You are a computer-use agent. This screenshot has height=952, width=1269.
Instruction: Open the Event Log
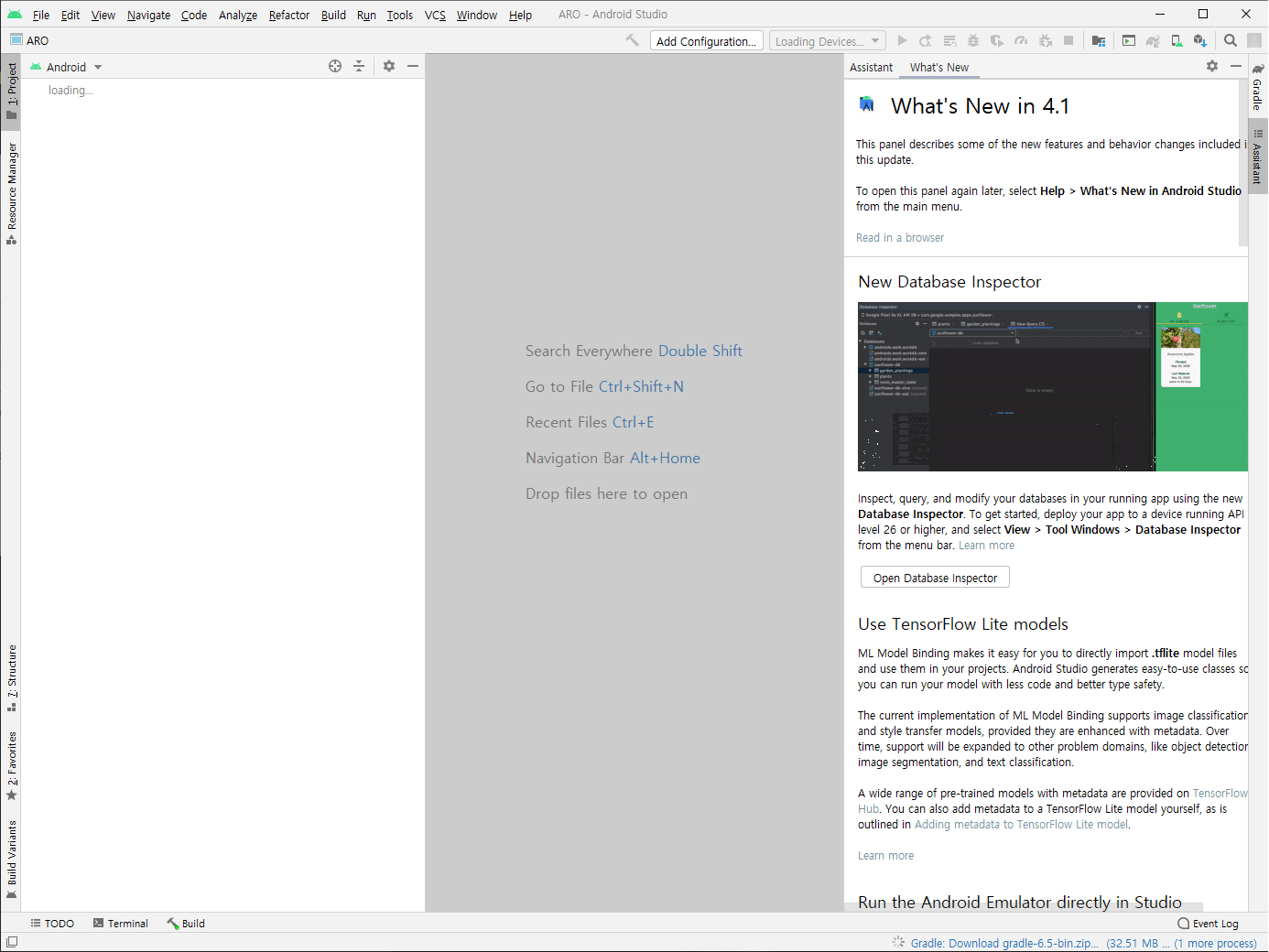click(1208, 924)
